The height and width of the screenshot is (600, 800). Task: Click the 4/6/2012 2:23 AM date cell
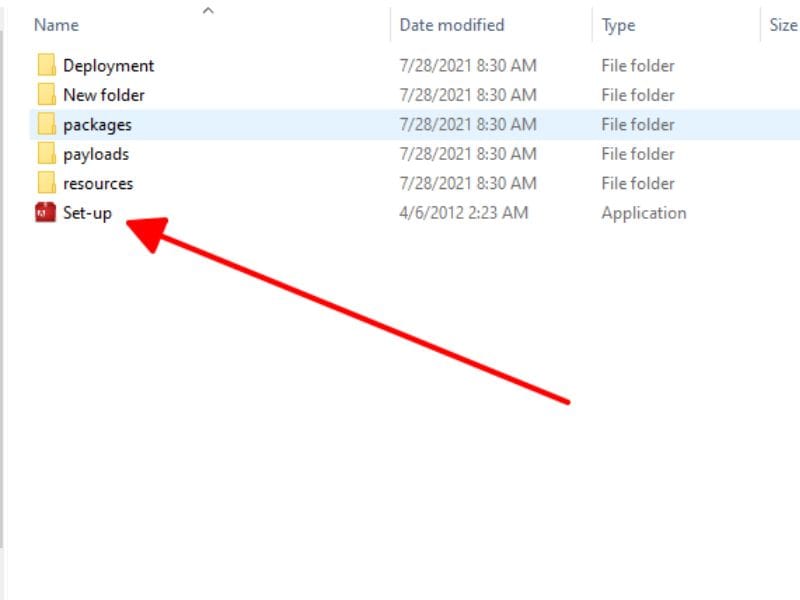[464, 213]
